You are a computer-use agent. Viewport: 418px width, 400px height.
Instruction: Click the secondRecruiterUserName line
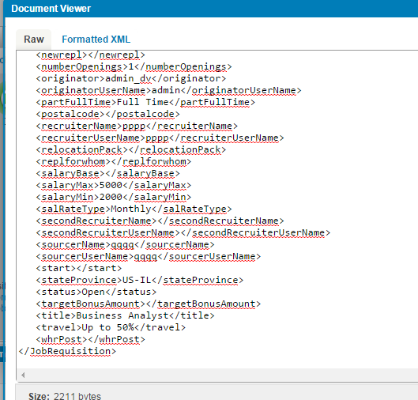[183, 233]
